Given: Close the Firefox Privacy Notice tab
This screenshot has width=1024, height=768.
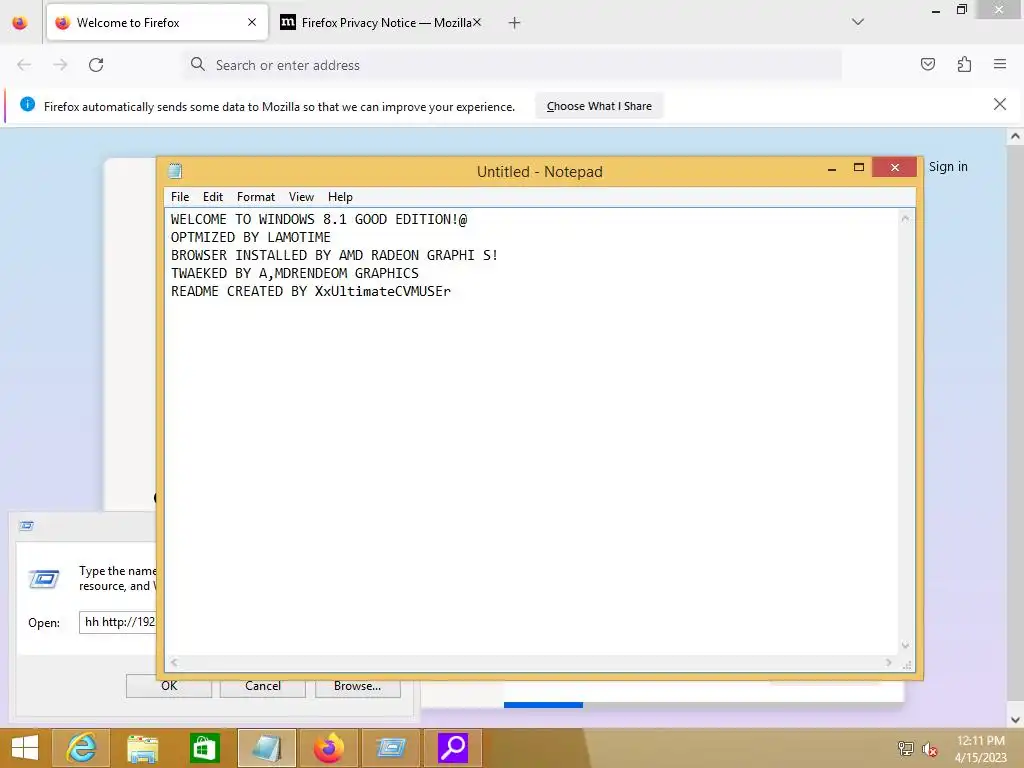Looking at the screenshot, I should (x=477, y=22).
